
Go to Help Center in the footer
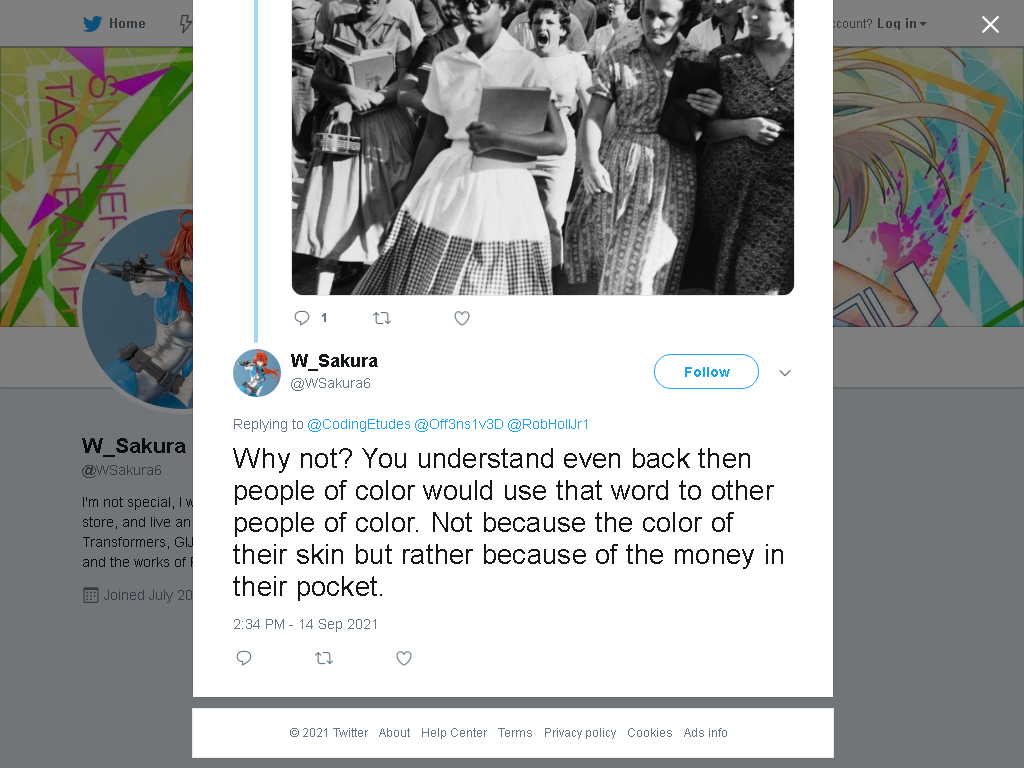pos(454,733)
